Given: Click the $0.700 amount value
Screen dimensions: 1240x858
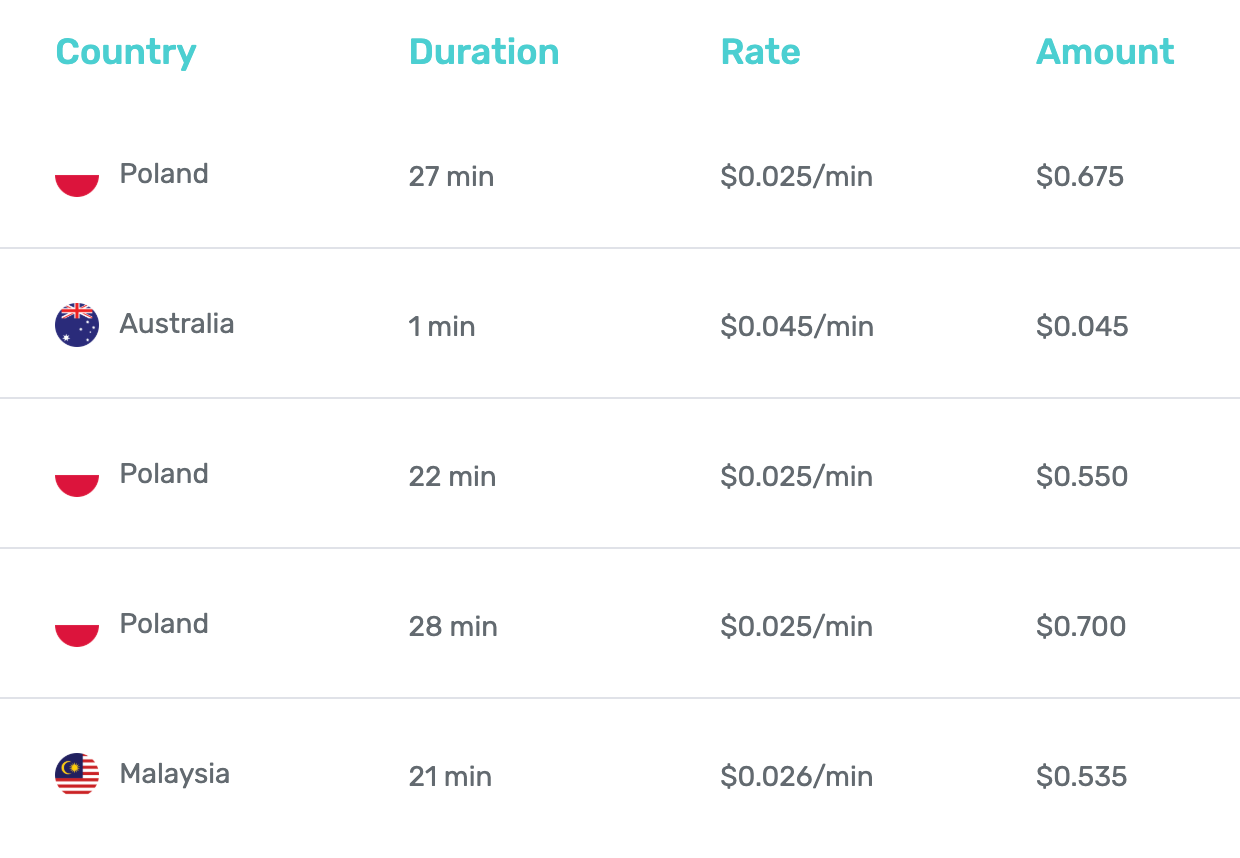Looking at the screenshot, I should pos(1081,627).
